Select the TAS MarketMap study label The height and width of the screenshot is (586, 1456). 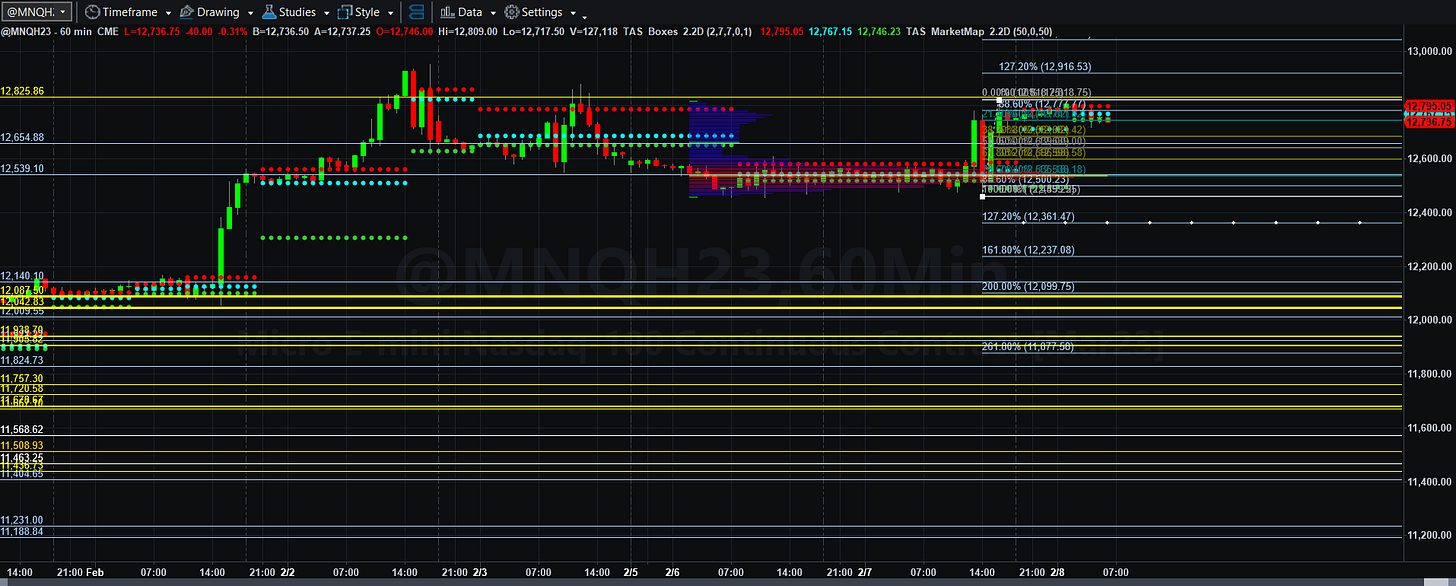(x=945, y=32)
